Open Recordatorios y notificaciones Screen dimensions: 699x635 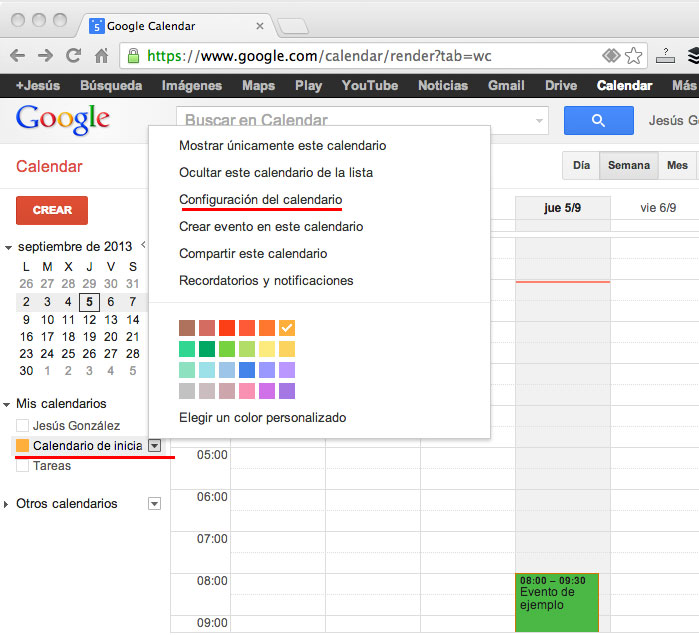(x=266, y=280)
